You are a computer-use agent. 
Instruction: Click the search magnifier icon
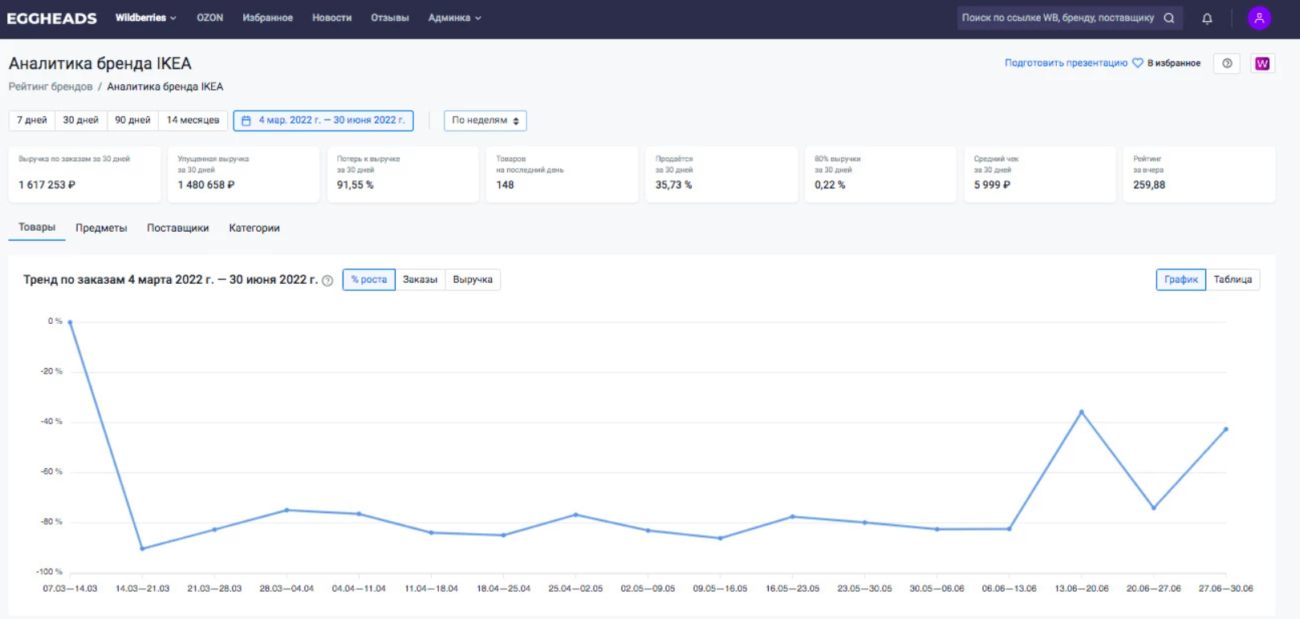[x=1168, y=18]
